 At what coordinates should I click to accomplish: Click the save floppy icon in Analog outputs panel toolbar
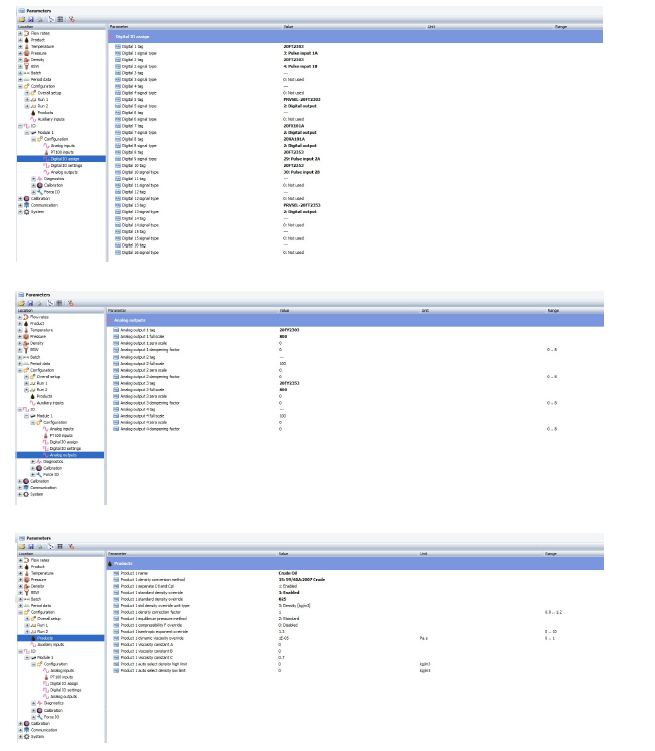pos(30,303)
